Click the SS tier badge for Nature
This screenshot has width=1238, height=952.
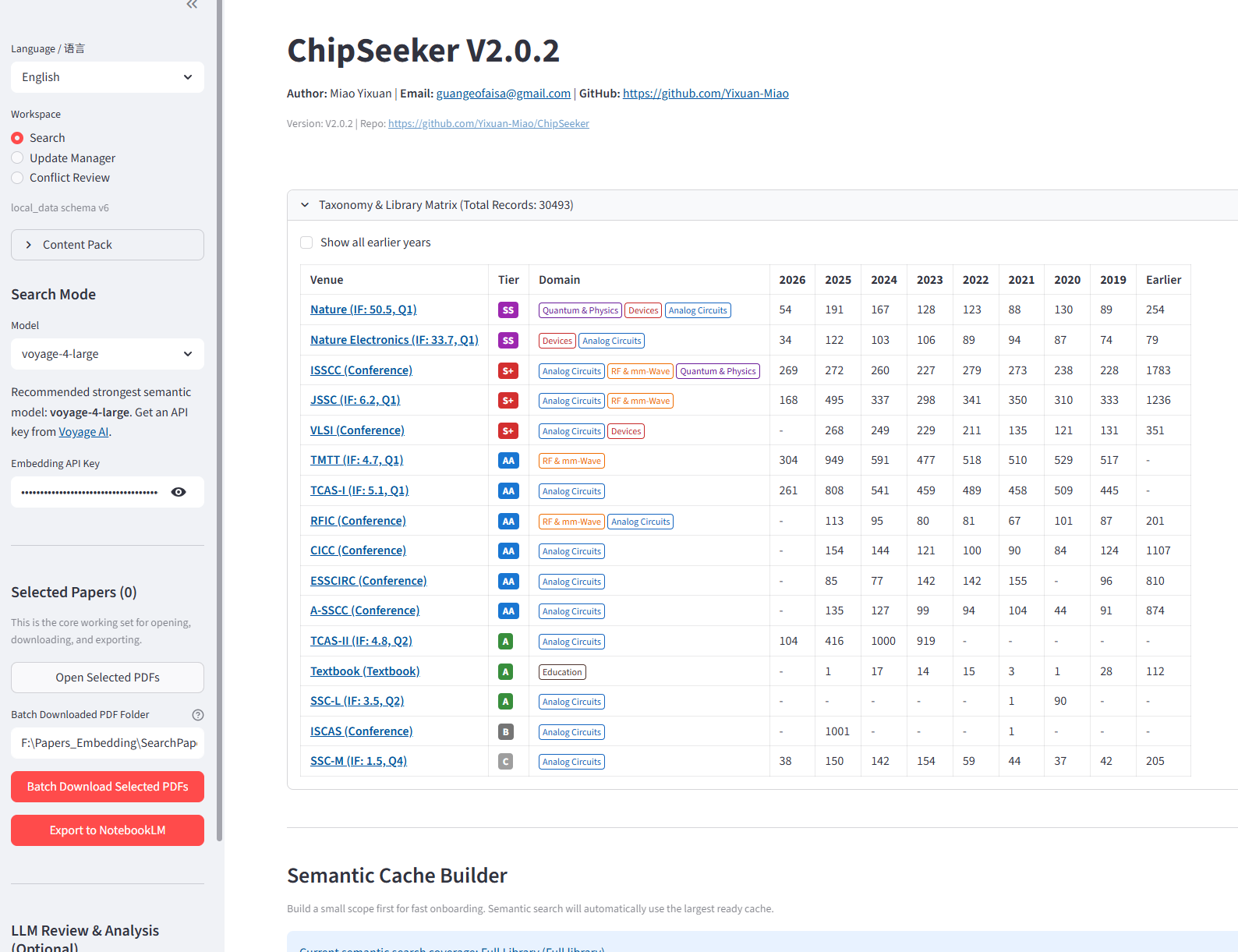click(508, 310)
